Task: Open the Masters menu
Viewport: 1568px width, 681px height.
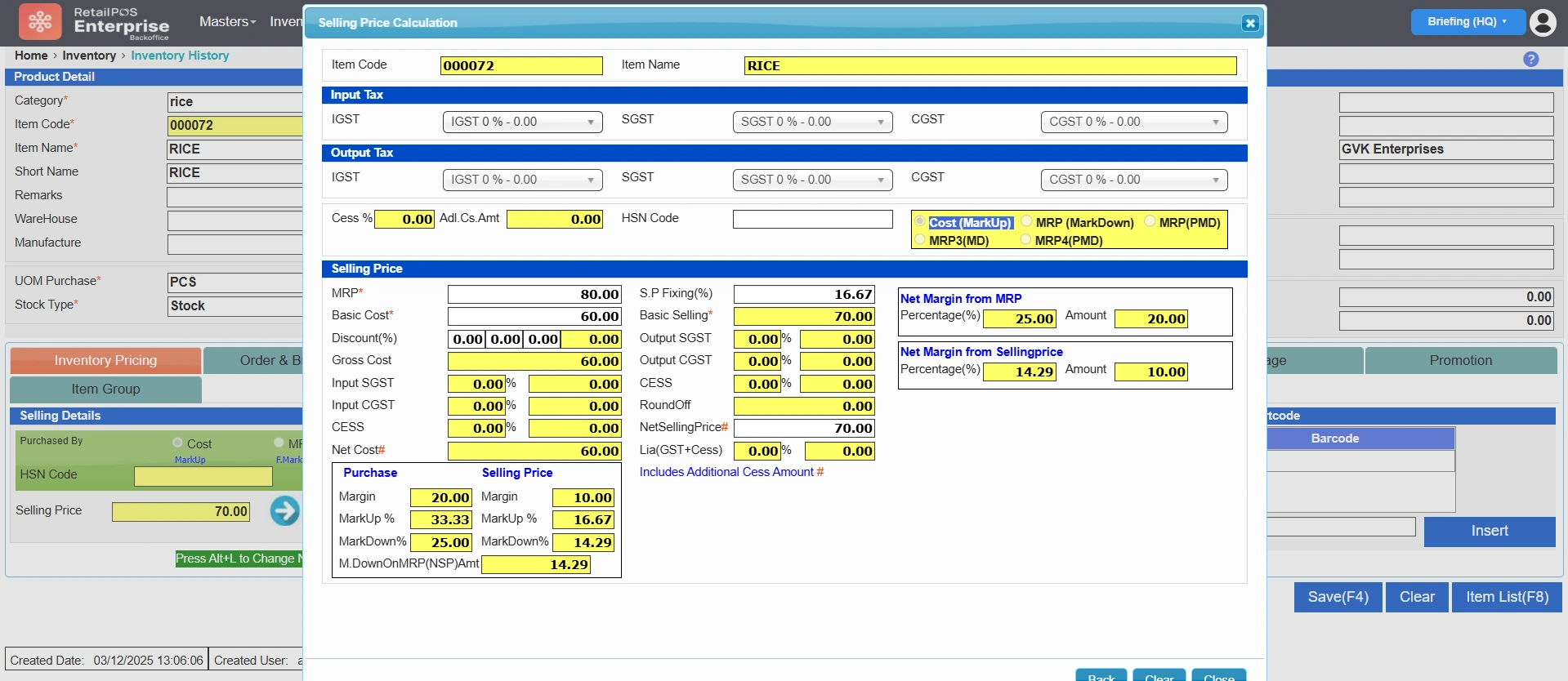Action: tap(227, 22)
